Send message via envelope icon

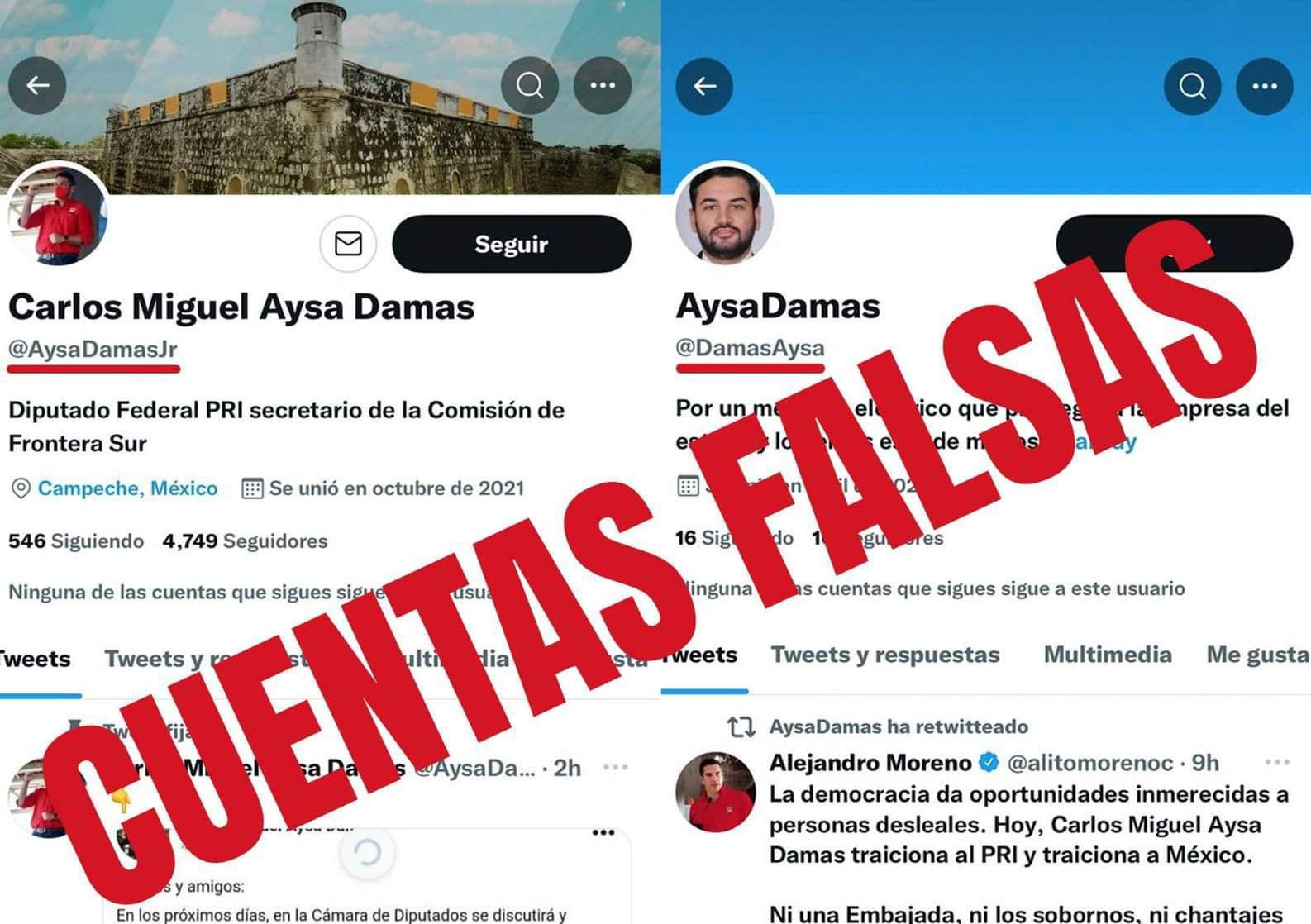(x=348, y=244)
